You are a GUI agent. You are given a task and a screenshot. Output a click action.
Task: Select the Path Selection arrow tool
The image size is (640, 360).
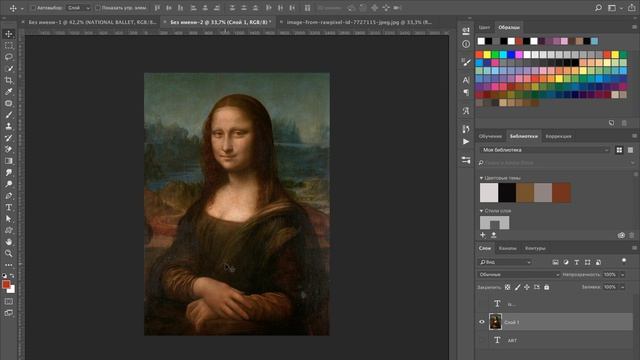(9, 219)
